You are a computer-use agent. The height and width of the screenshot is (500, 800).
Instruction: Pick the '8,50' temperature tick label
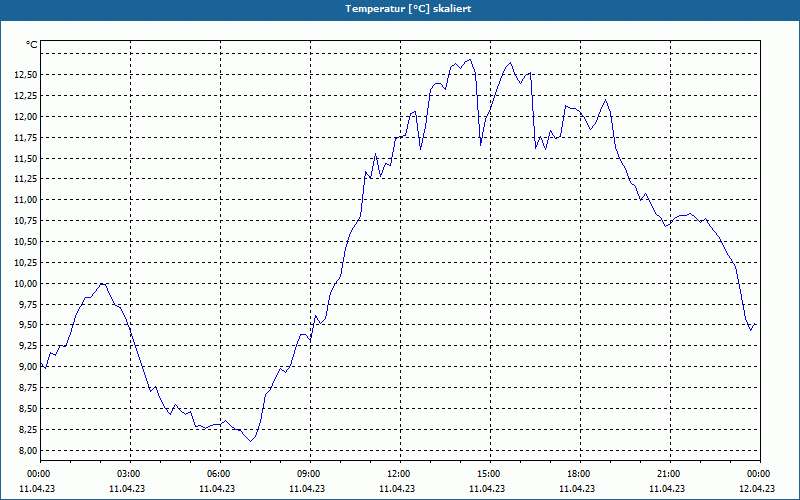[28, 409]
